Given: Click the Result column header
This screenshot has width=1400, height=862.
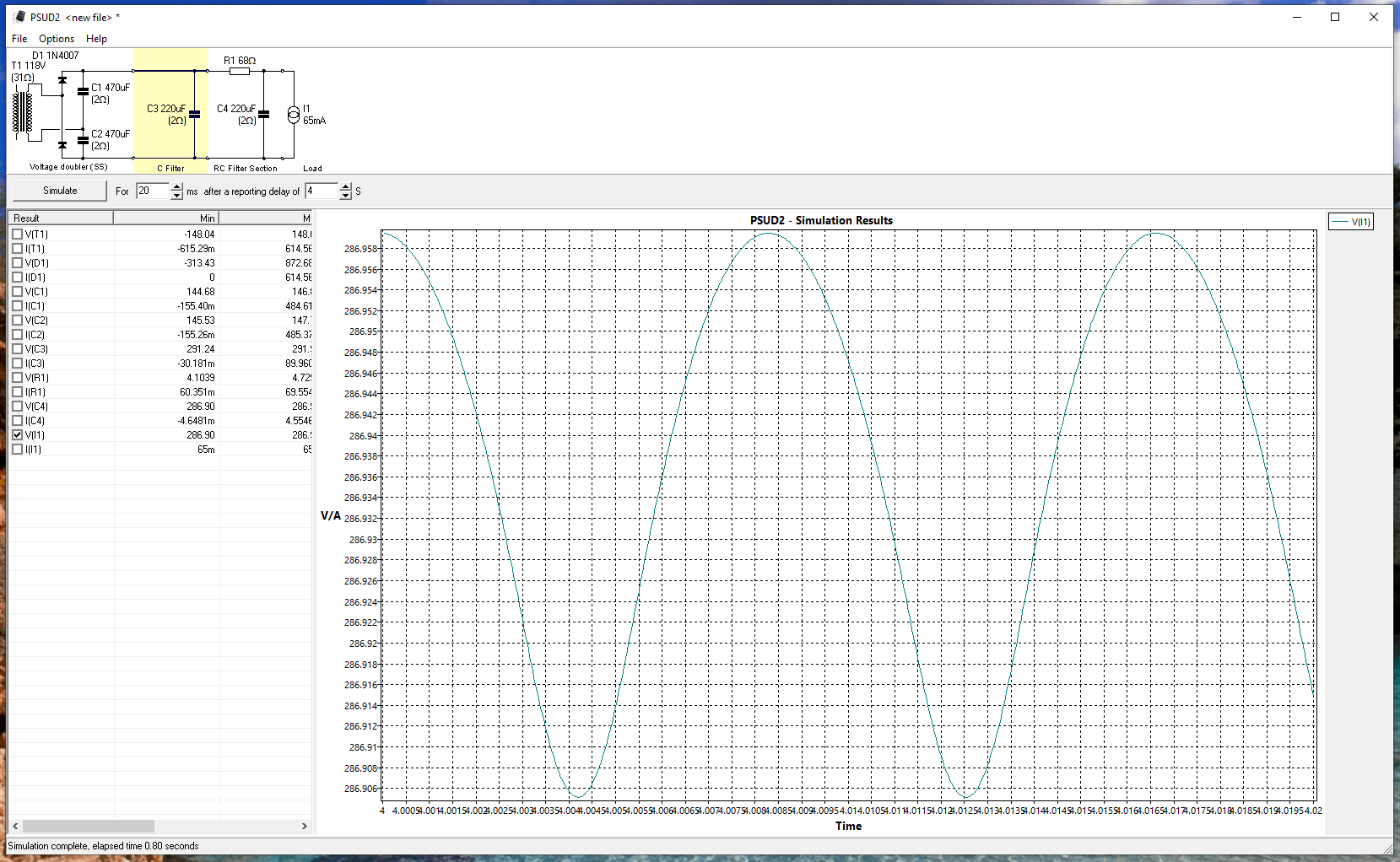Looking at the screenshot, I should click(61, 218).
